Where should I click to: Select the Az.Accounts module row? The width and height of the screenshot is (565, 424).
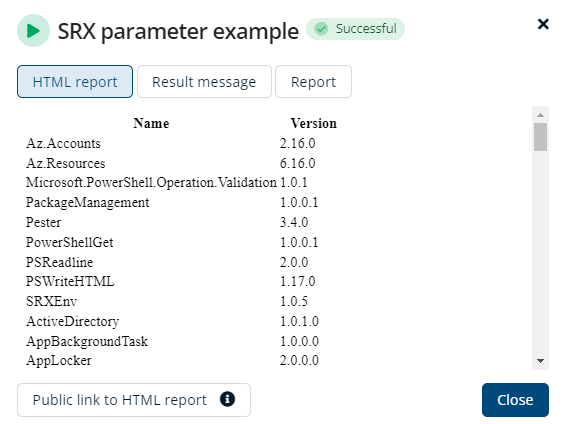coord(172,144)
